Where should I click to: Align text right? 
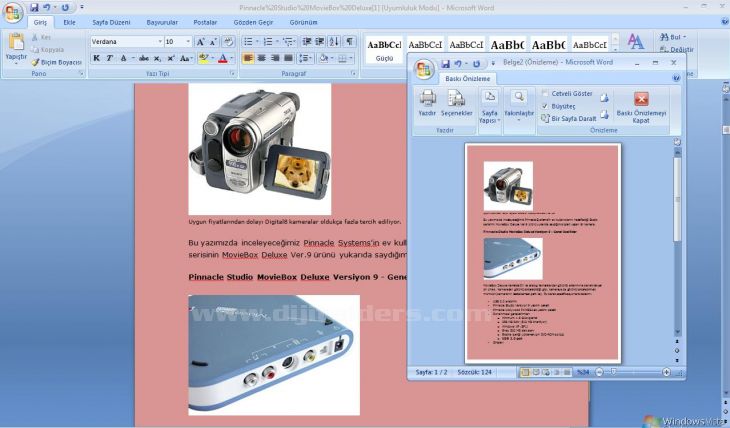[x=275, y=58]
